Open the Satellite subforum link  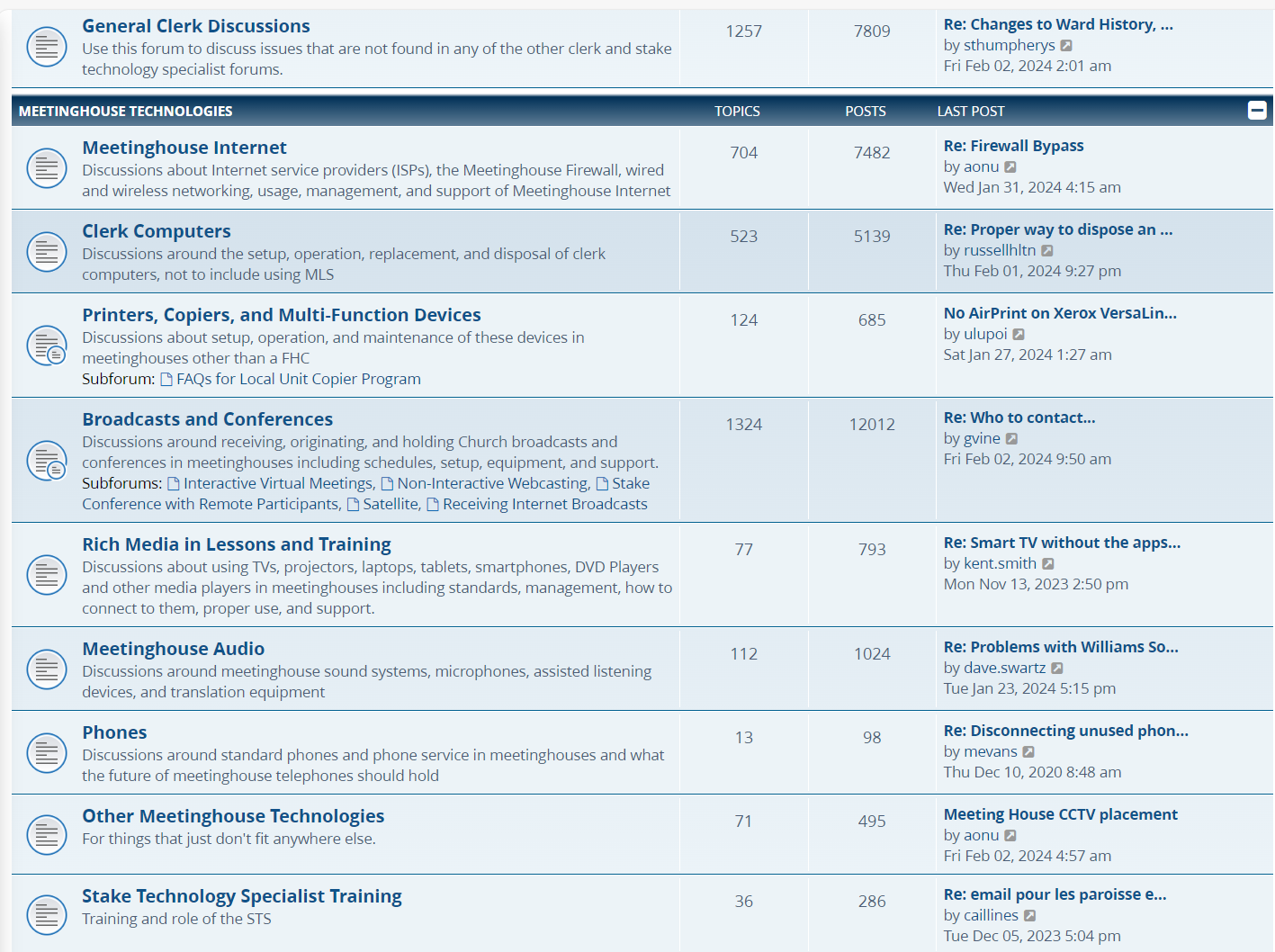391,504
